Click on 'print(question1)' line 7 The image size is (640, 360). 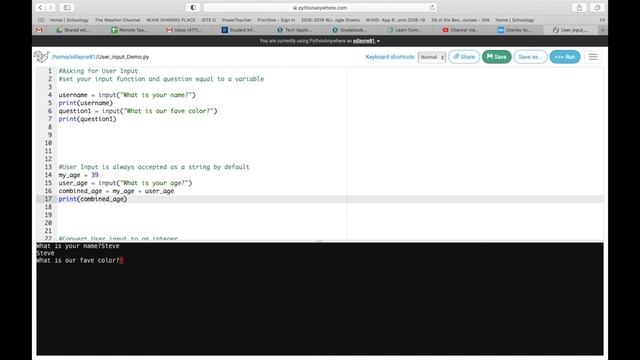point(87,119)
